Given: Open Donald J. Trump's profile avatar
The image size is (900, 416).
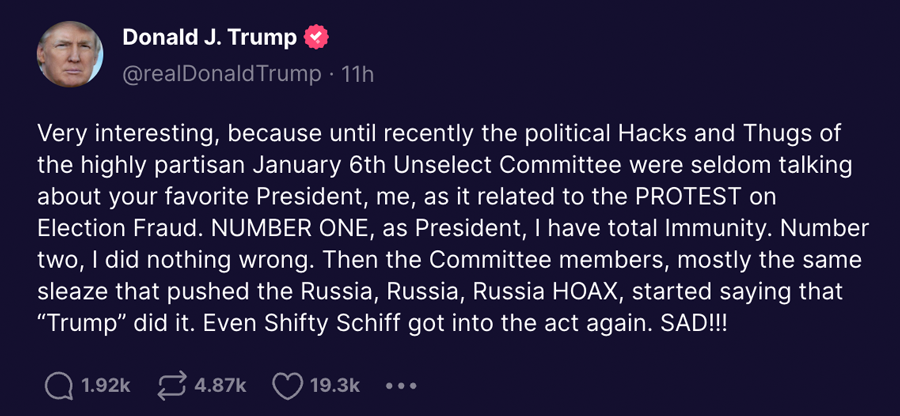Looking at the screenshot, I should pos(70,54).
